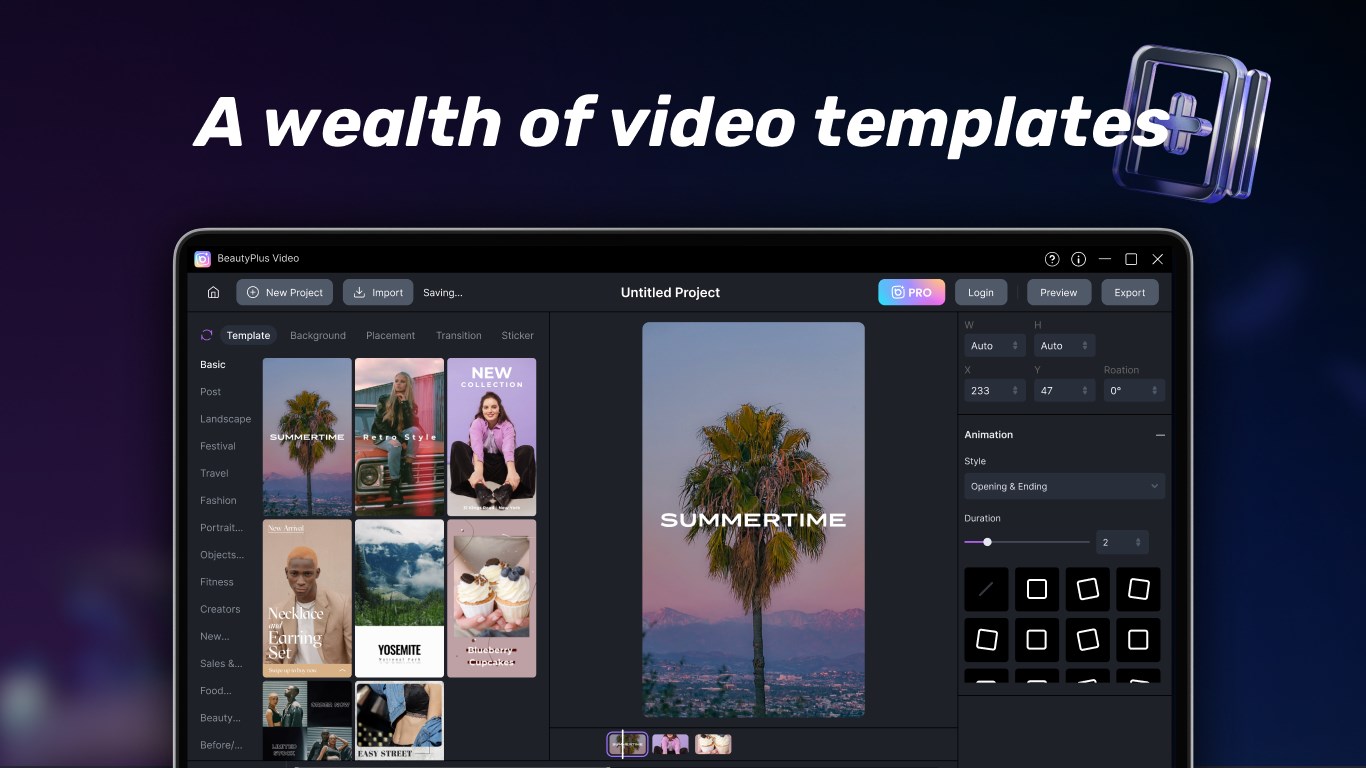The width and height of the screenshot is (1366, 768).
Task: Select the Beauty... category
Action: pos(220,718)
